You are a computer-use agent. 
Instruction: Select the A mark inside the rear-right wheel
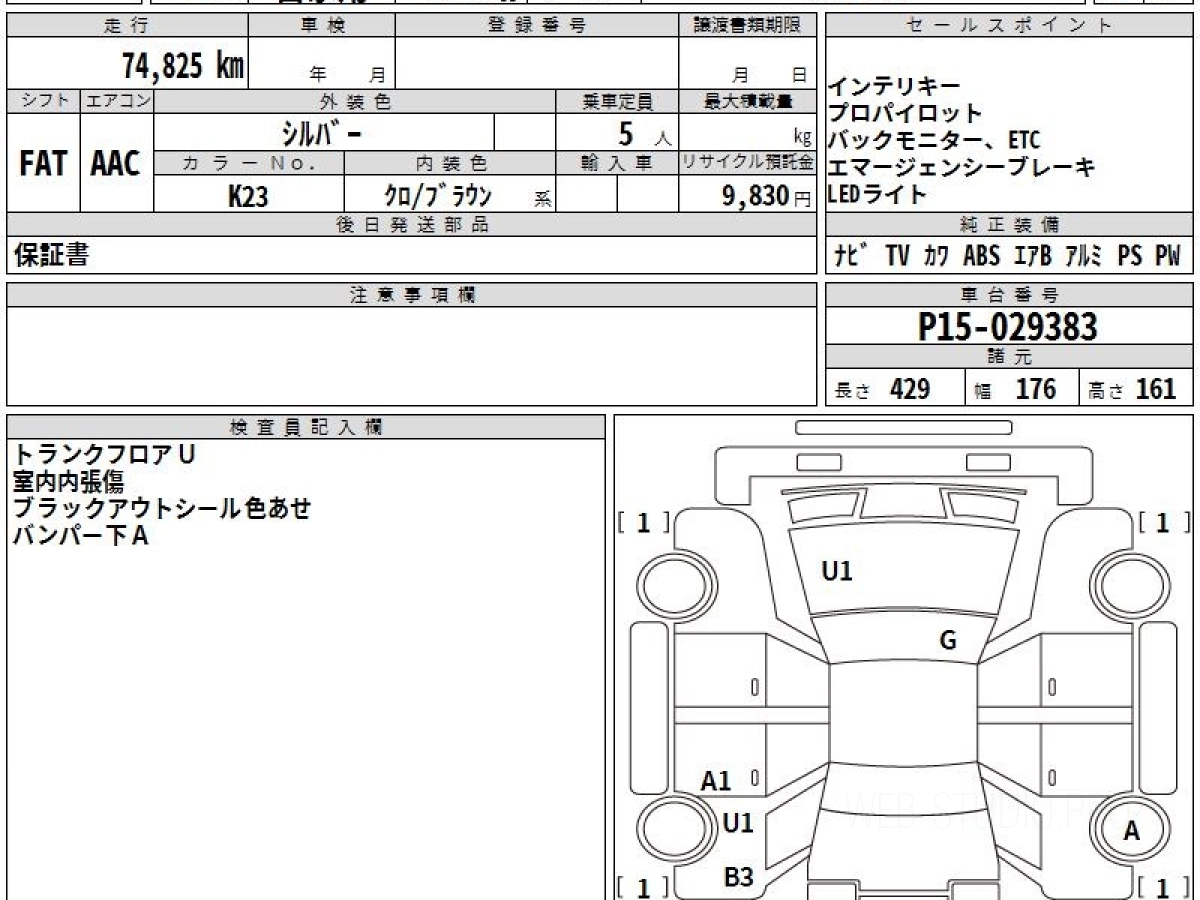[1131, 830]
